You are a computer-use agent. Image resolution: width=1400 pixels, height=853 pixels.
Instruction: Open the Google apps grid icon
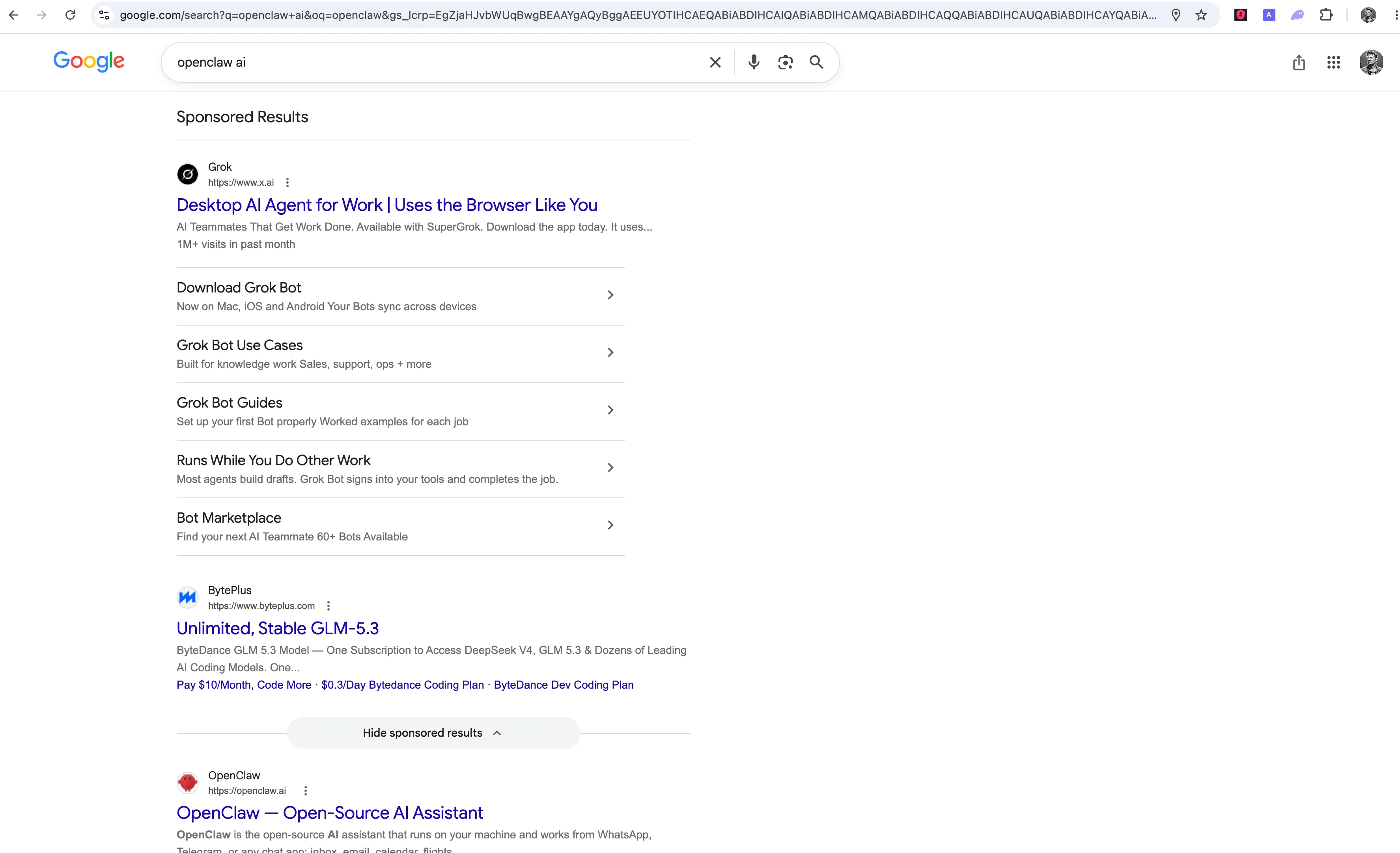point(1333,62)
